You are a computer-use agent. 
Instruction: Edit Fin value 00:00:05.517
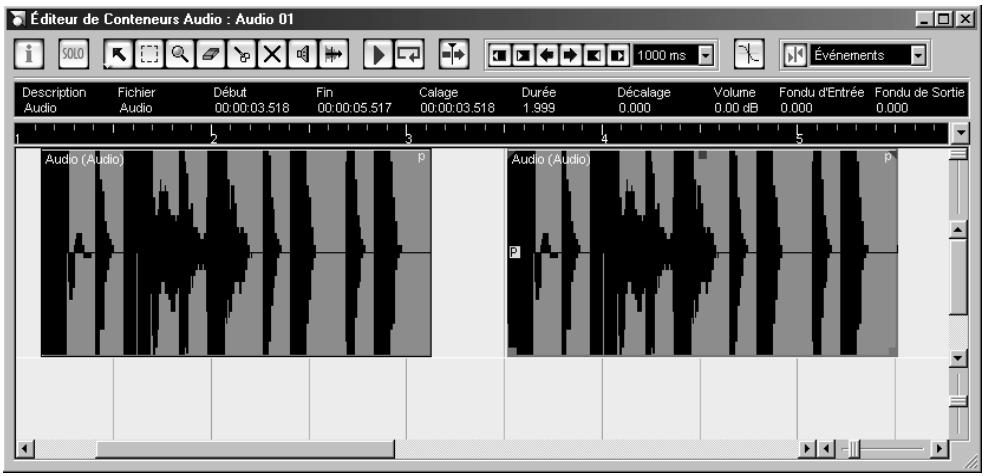(x=354, y=108)
